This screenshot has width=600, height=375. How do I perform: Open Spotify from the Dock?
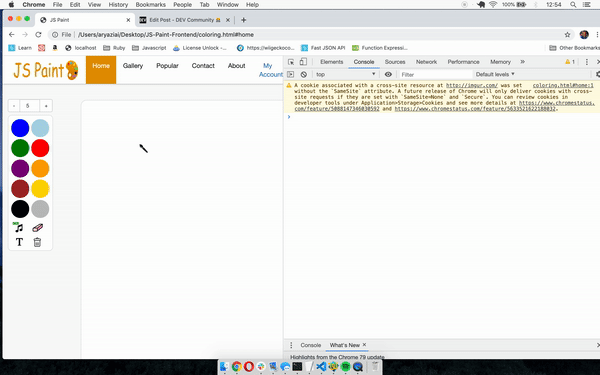click(x=346, y=367)
